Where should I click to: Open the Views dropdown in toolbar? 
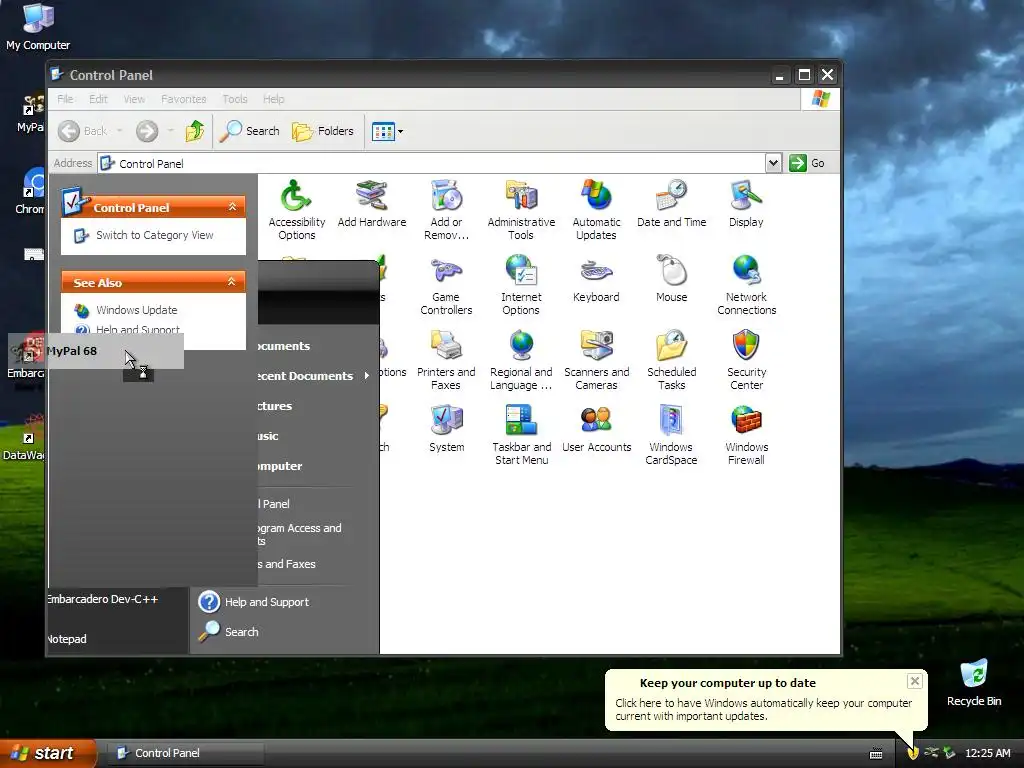pyautogui.click(x=387, y=131)
